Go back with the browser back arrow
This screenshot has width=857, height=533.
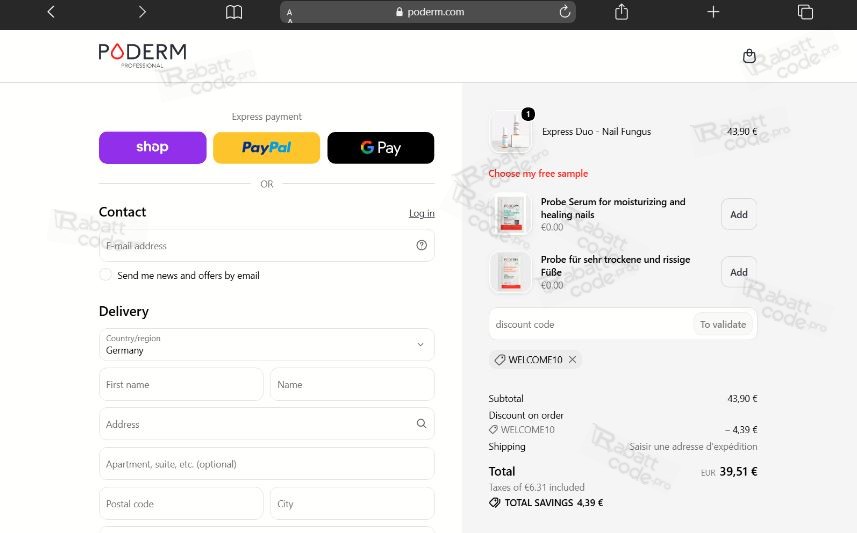tap(51, 11)
